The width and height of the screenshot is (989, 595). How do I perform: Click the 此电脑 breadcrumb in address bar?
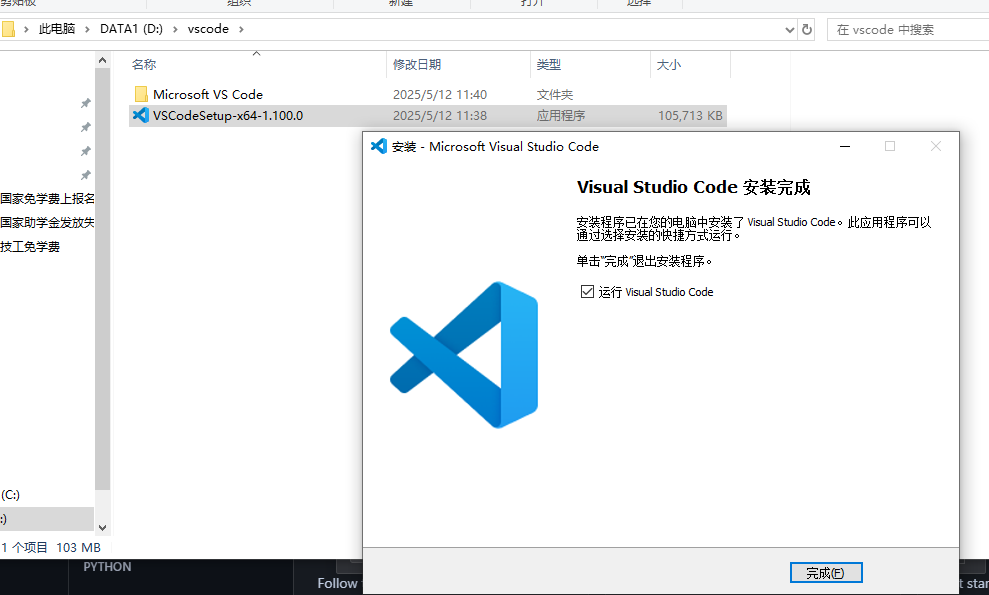(57, 29)
